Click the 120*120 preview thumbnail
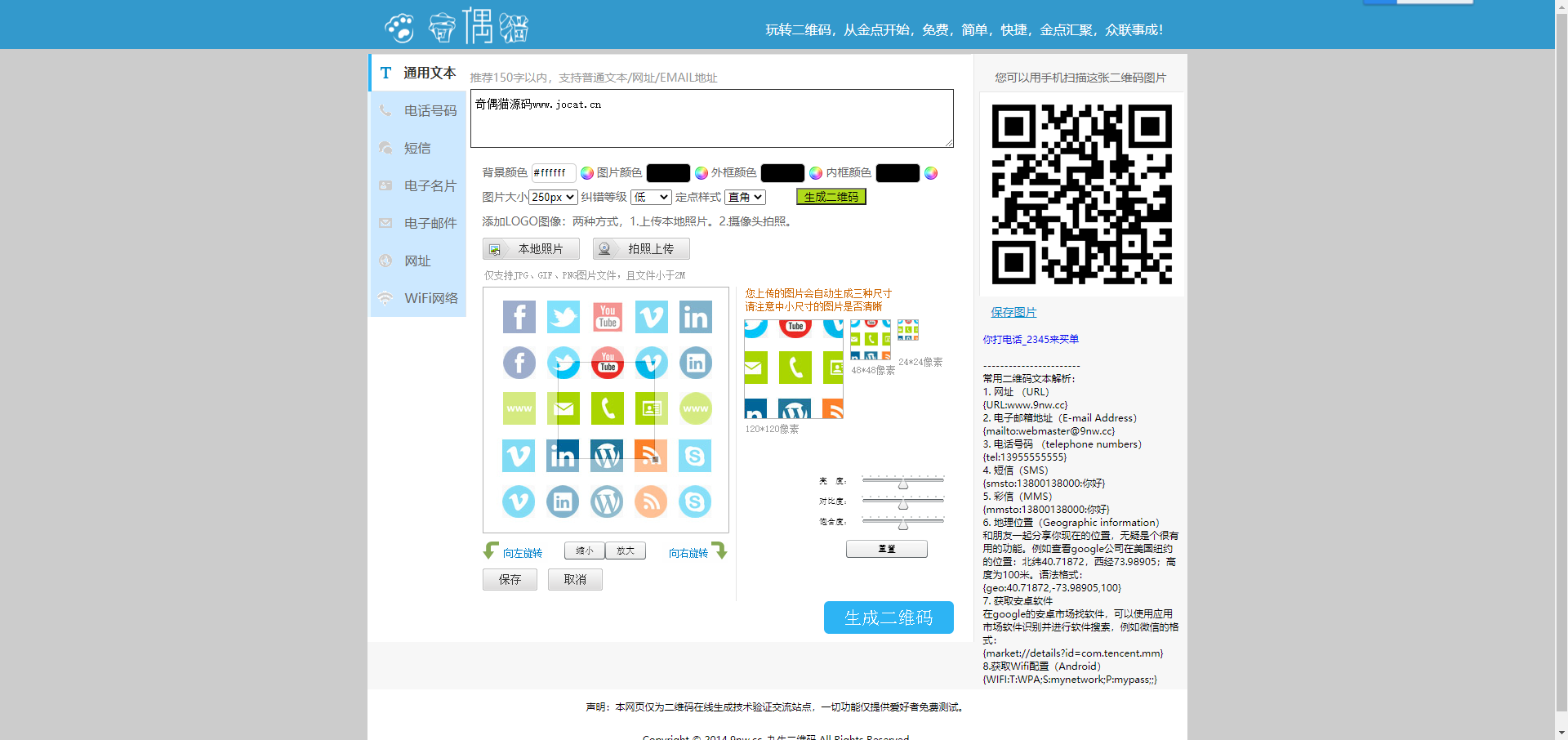The image size is (1568, 740). click(794, 369)
